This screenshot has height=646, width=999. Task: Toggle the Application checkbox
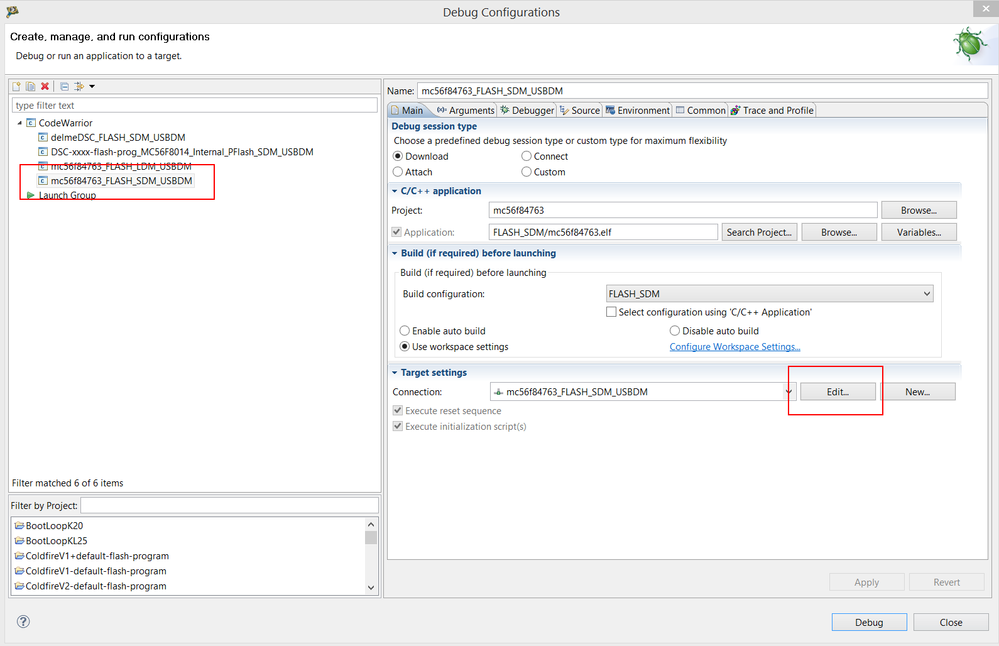tap(397, 232)
